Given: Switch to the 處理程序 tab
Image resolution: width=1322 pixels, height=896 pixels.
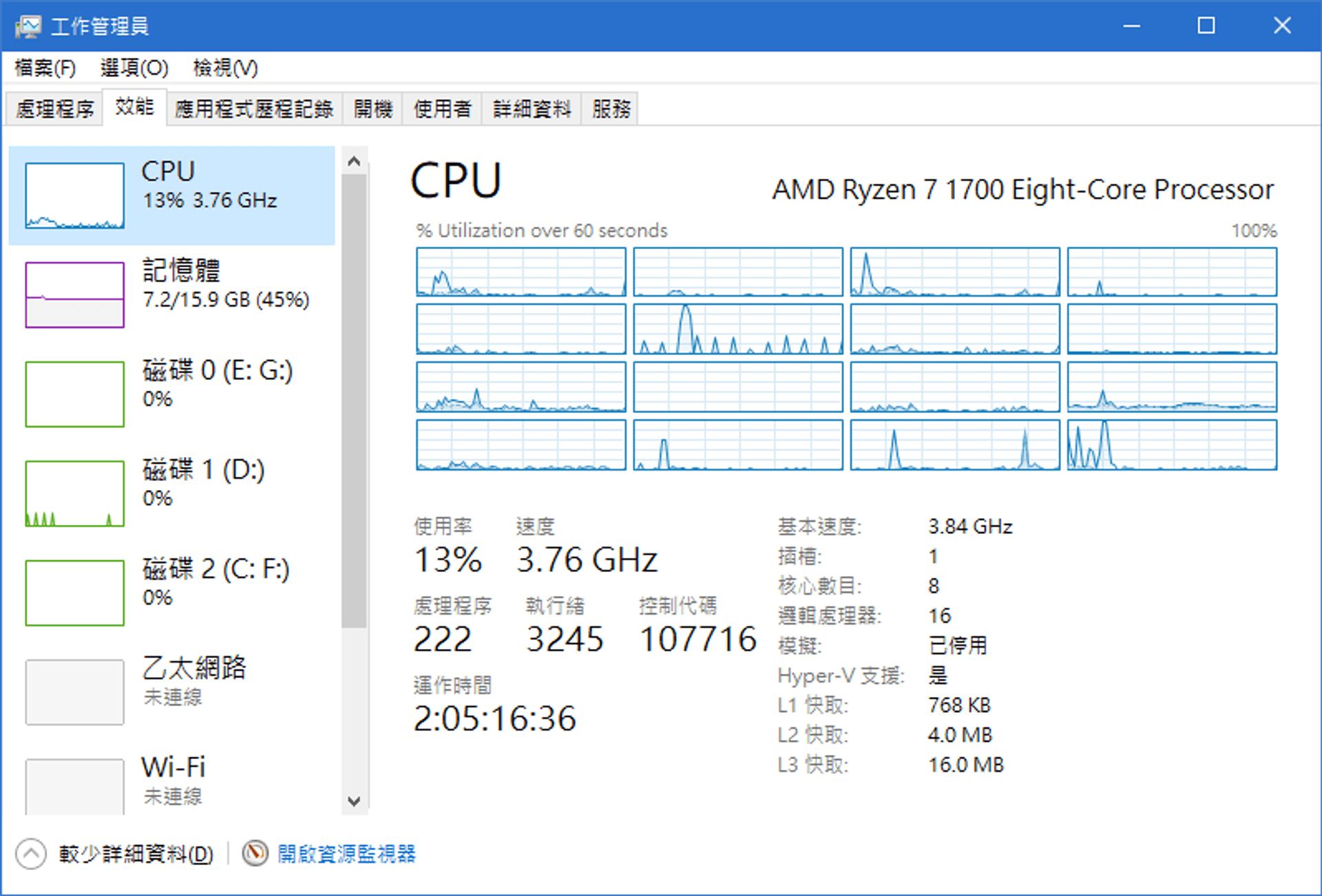Looking at the screenshot, I should pos(54,109).
